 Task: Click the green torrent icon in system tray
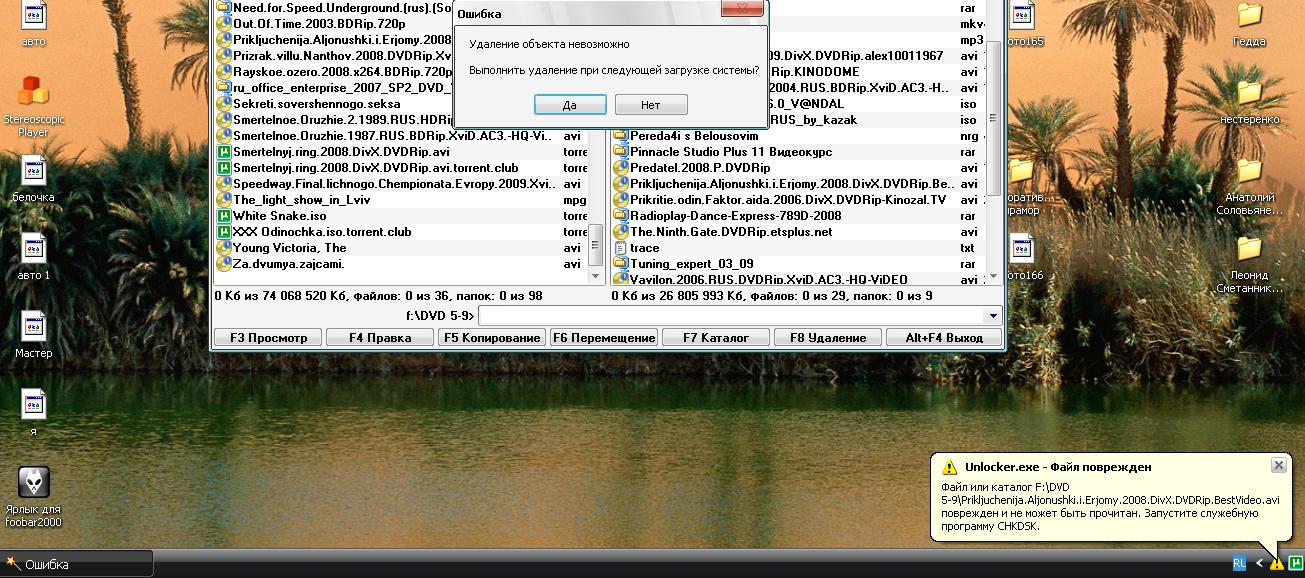click(x=1296, y=563)
